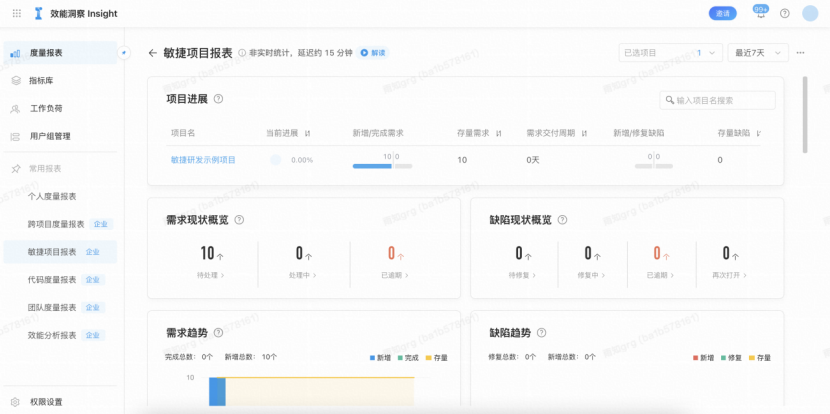830x414 pixels.
Task: Open the 敏捷研发示例项目 link
Action: tap(203, 160)
